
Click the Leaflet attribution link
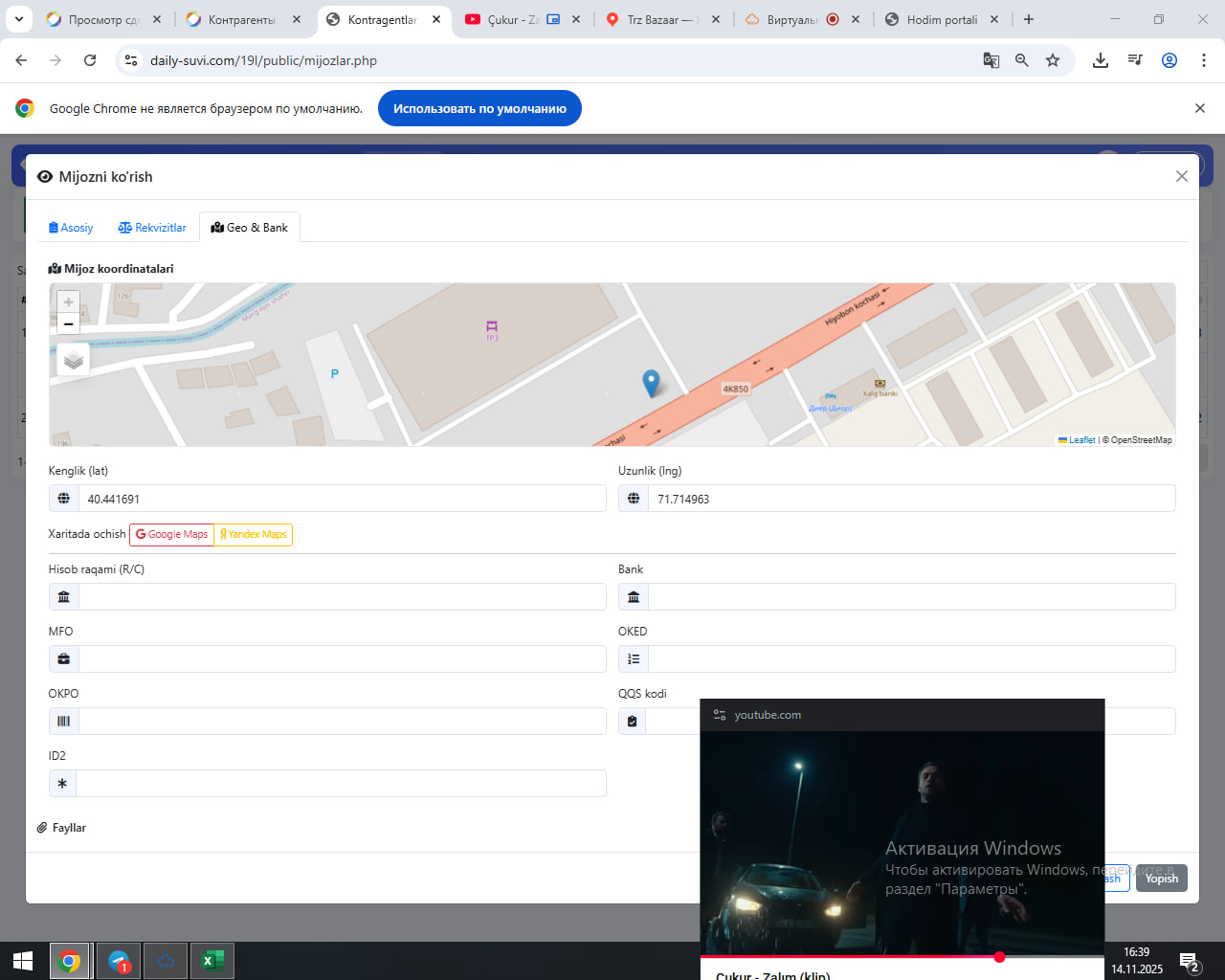[1080, 440]
